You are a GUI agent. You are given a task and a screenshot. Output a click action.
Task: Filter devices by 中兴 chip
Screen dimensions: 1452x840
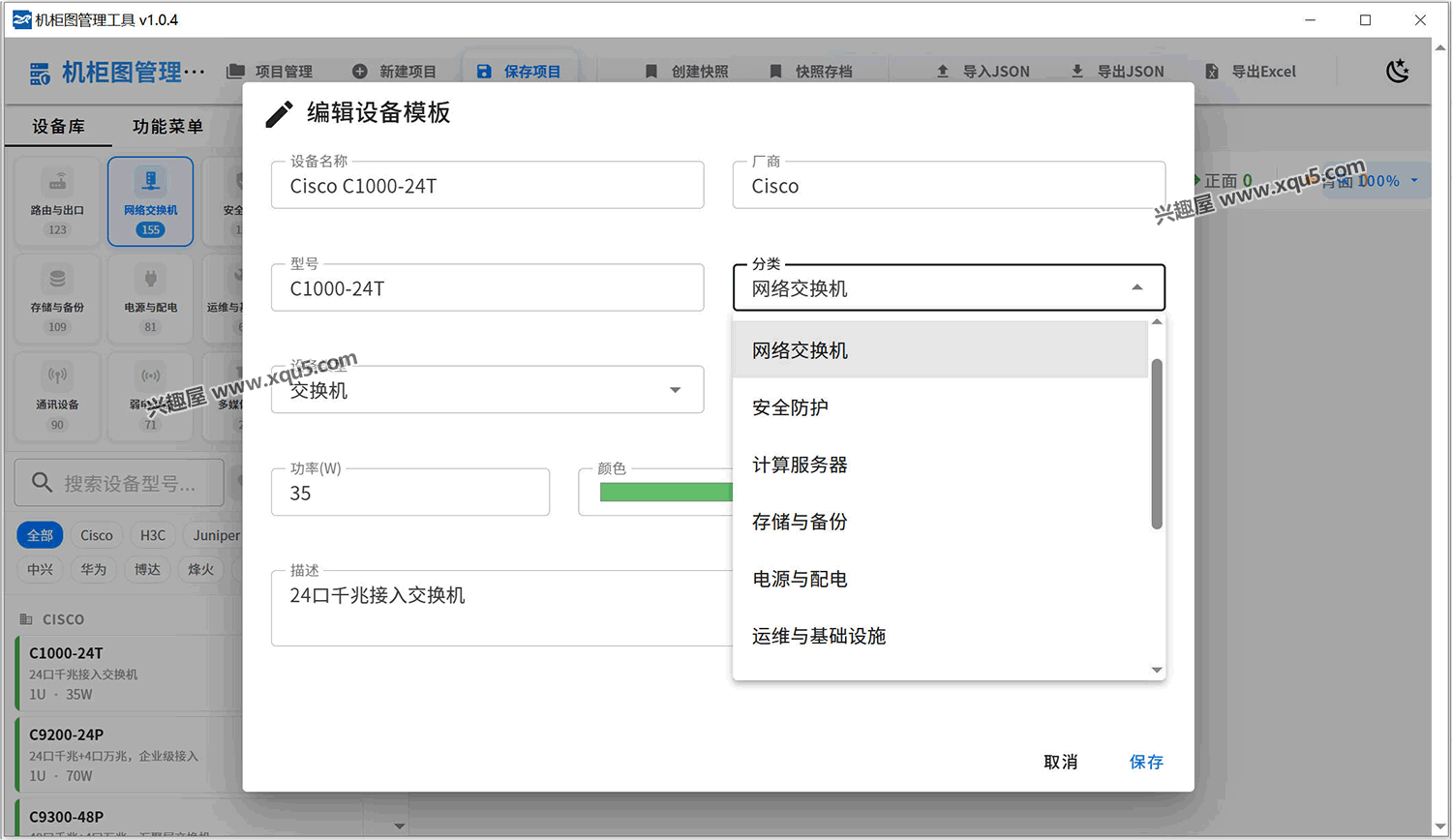pos(40,569)
